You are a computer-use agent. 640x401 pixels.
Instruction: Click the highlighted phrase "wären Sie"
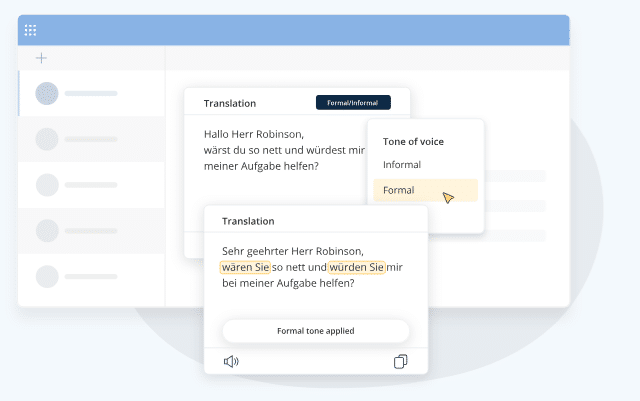246,267
